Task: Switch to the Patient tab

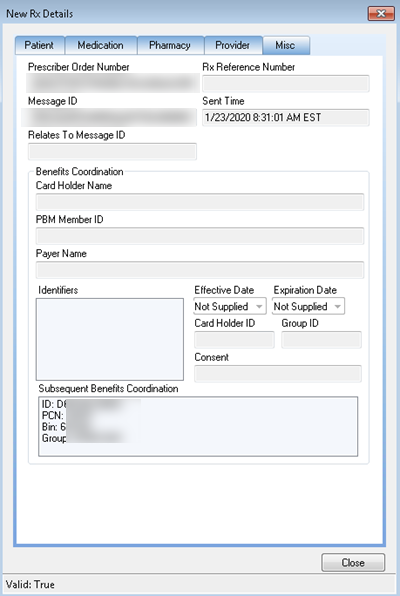Action: click(x=40, y=46)
